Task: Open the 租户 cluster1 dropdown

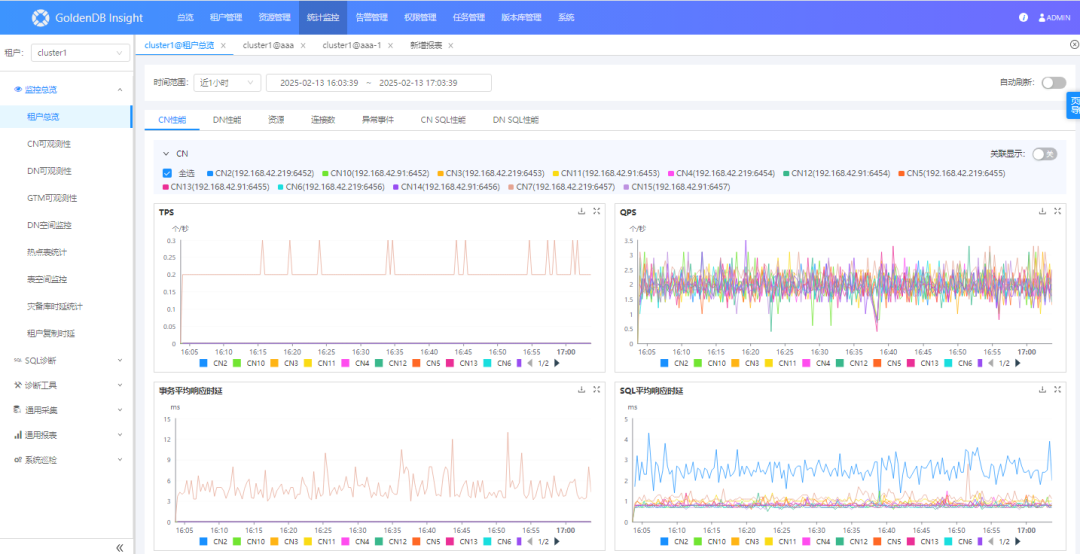Action: coord(80,52)
